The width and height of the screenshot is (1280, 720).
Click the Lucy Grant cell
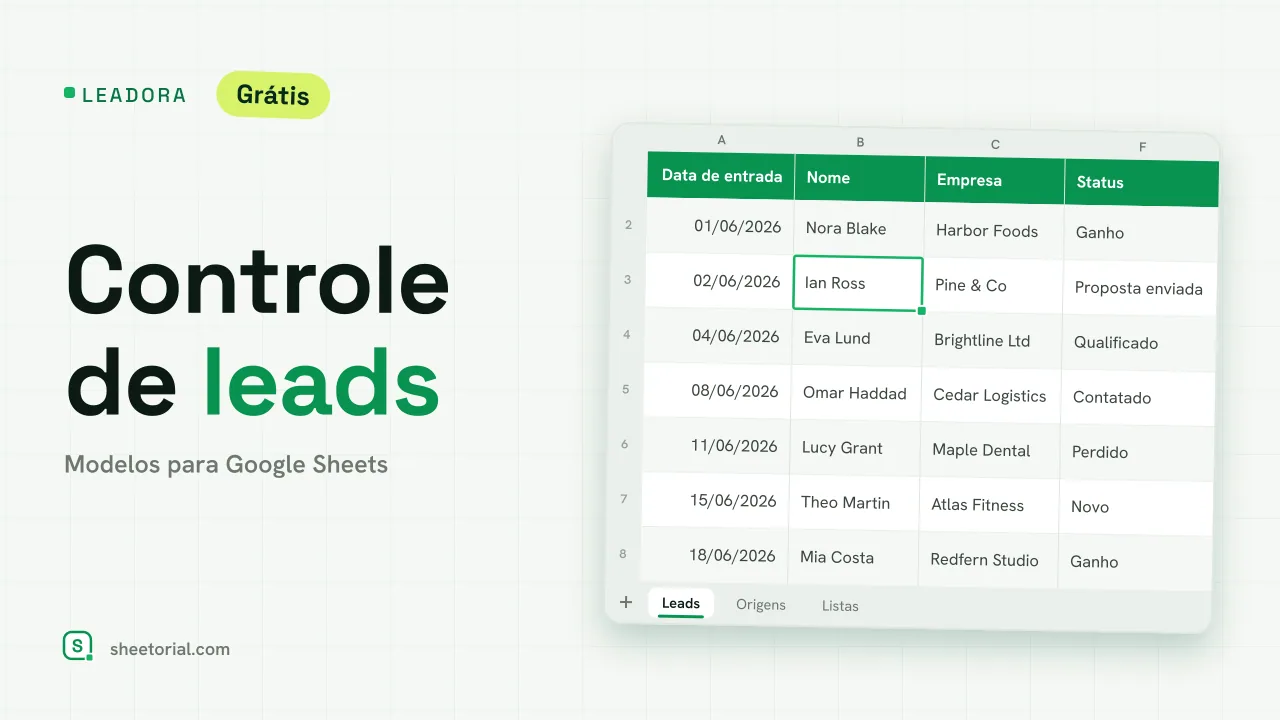[855, 448]
